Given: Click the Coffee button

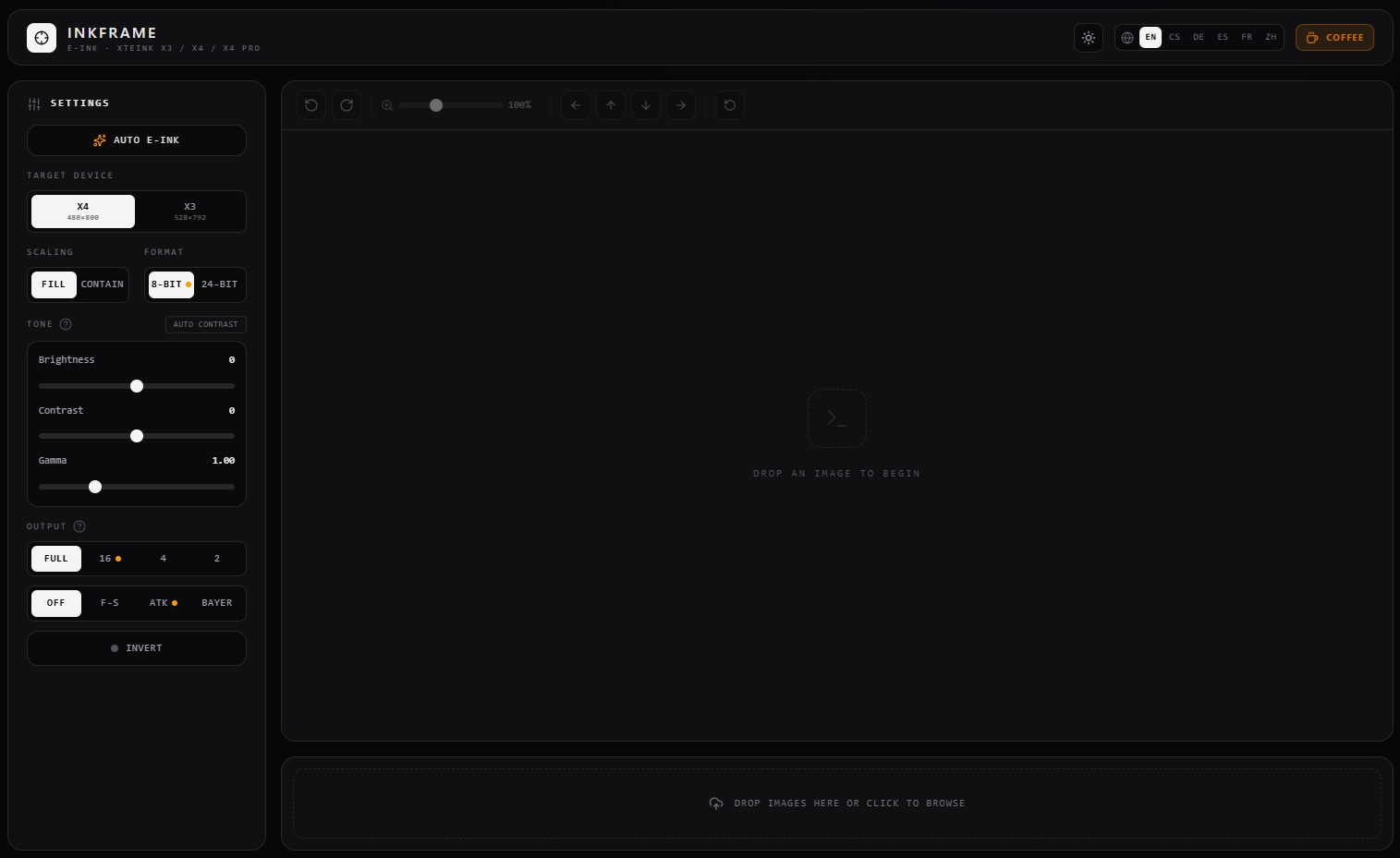Looking at the screenshot, I should click(1334, 38).
